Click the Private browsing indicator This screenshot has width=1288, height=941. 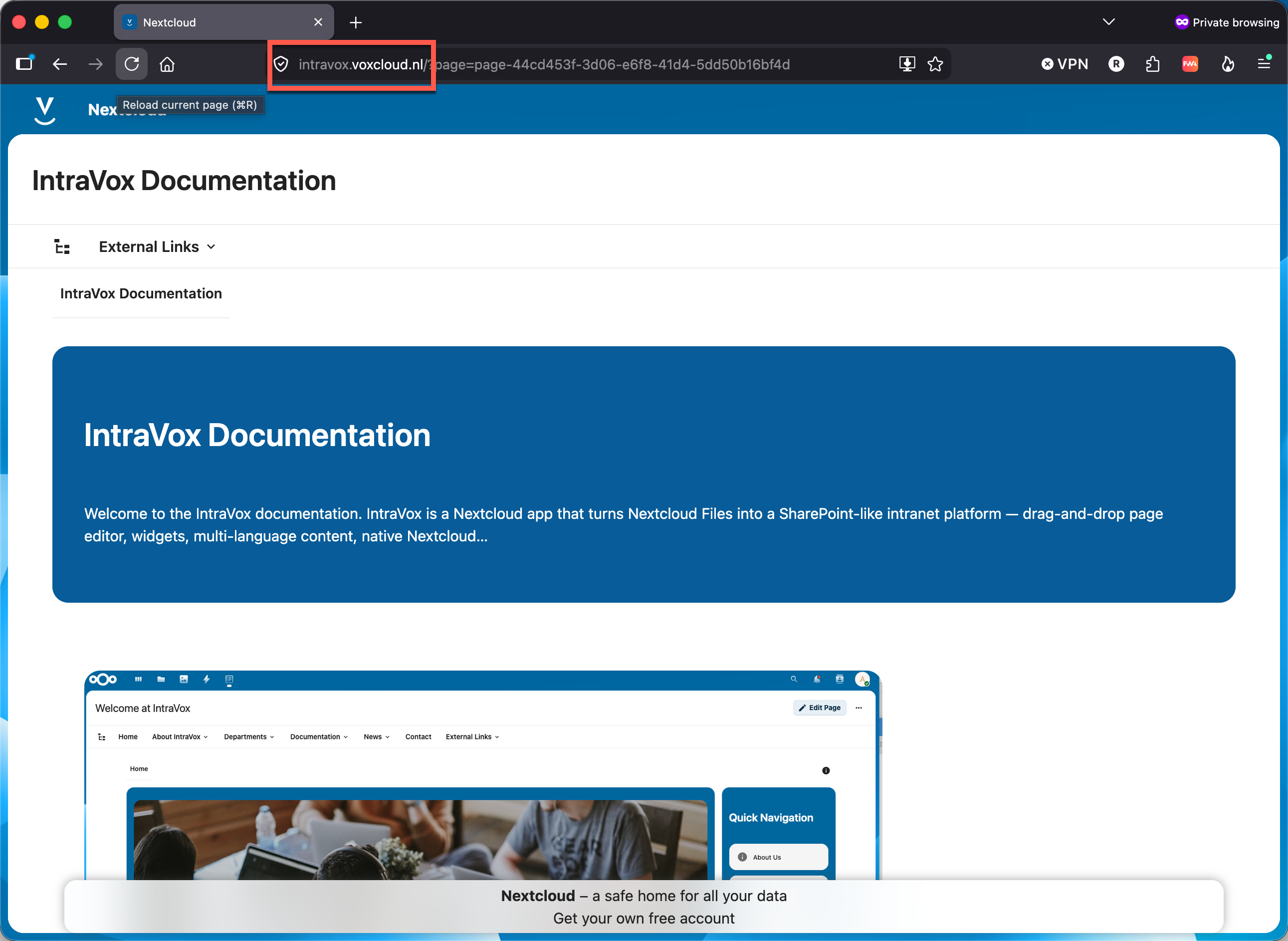tap(1227, 22)
